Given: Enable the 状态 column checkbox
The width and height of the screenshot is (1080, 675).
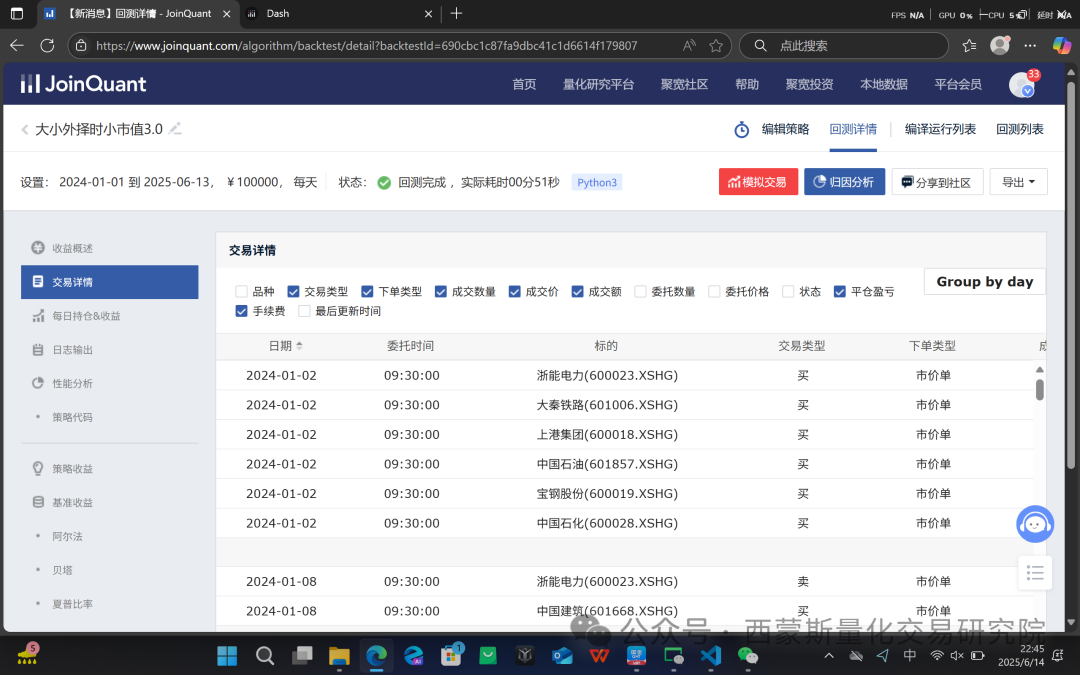Looking at the screenshot, I should point(788,291).
